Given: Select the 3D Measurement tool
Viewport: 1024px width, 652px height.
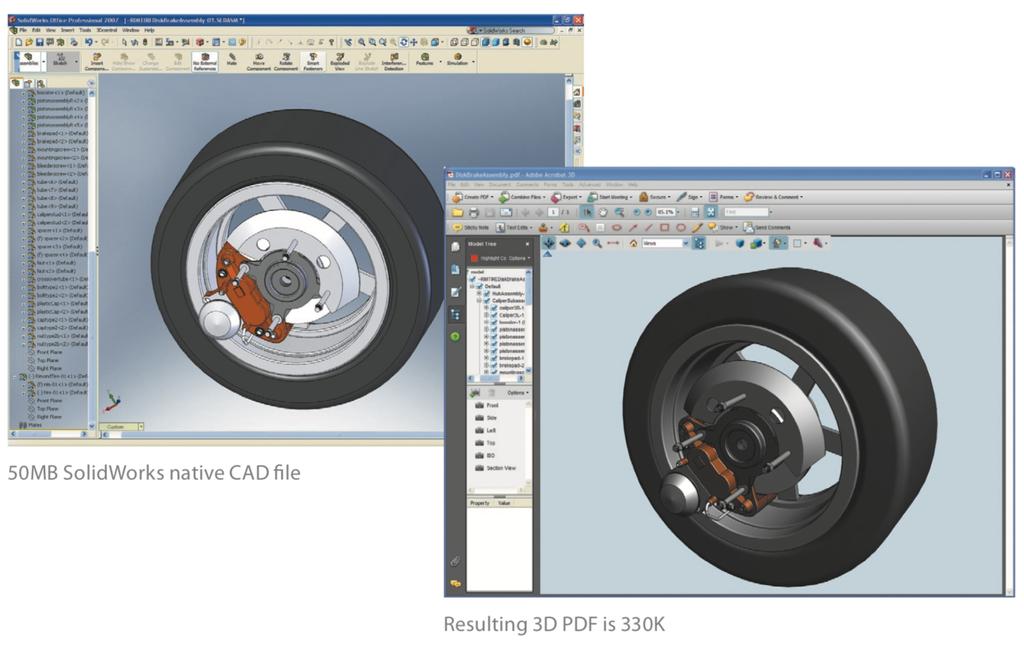Looking at the screenshot, I should [x=613, y=243].
